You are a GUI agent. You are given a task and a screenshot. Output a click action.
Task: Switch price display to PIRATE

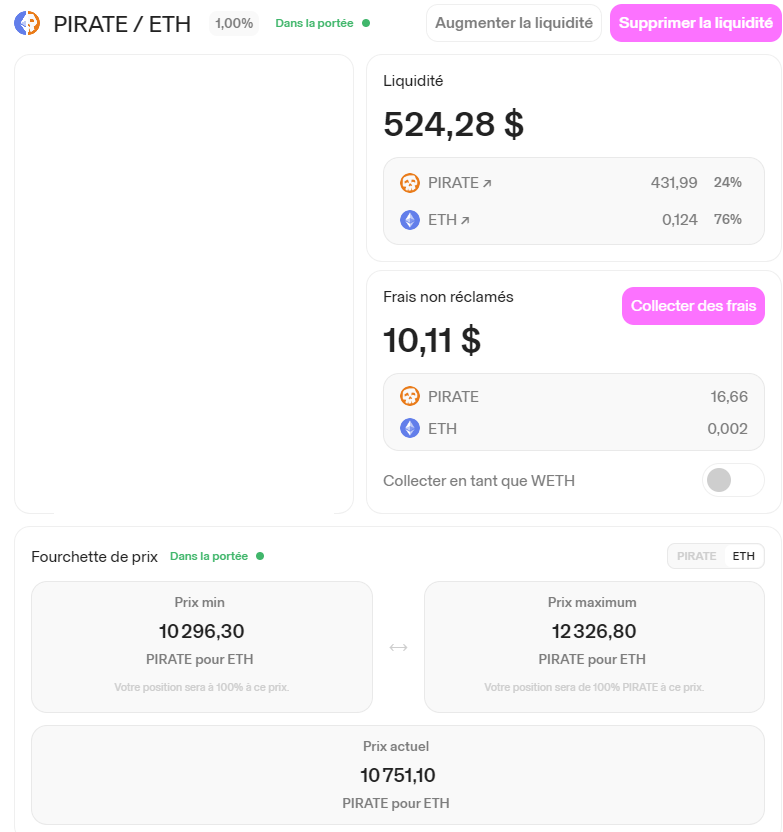coord(696,556)
